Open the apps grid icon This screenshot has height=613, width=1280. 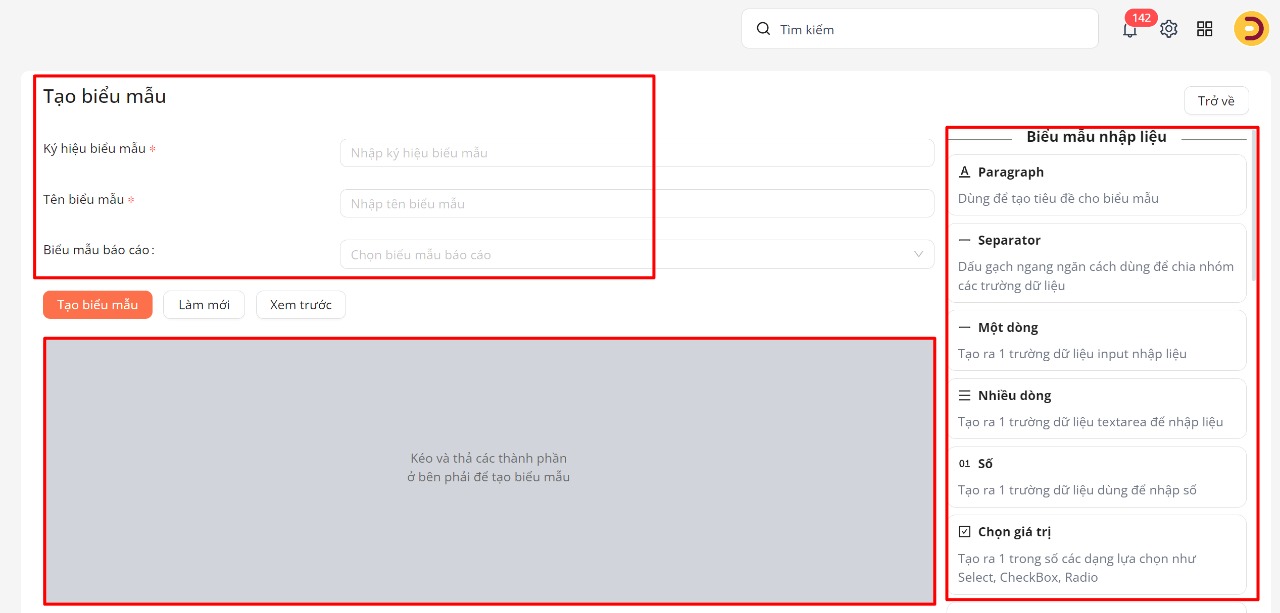(1205, 29)
